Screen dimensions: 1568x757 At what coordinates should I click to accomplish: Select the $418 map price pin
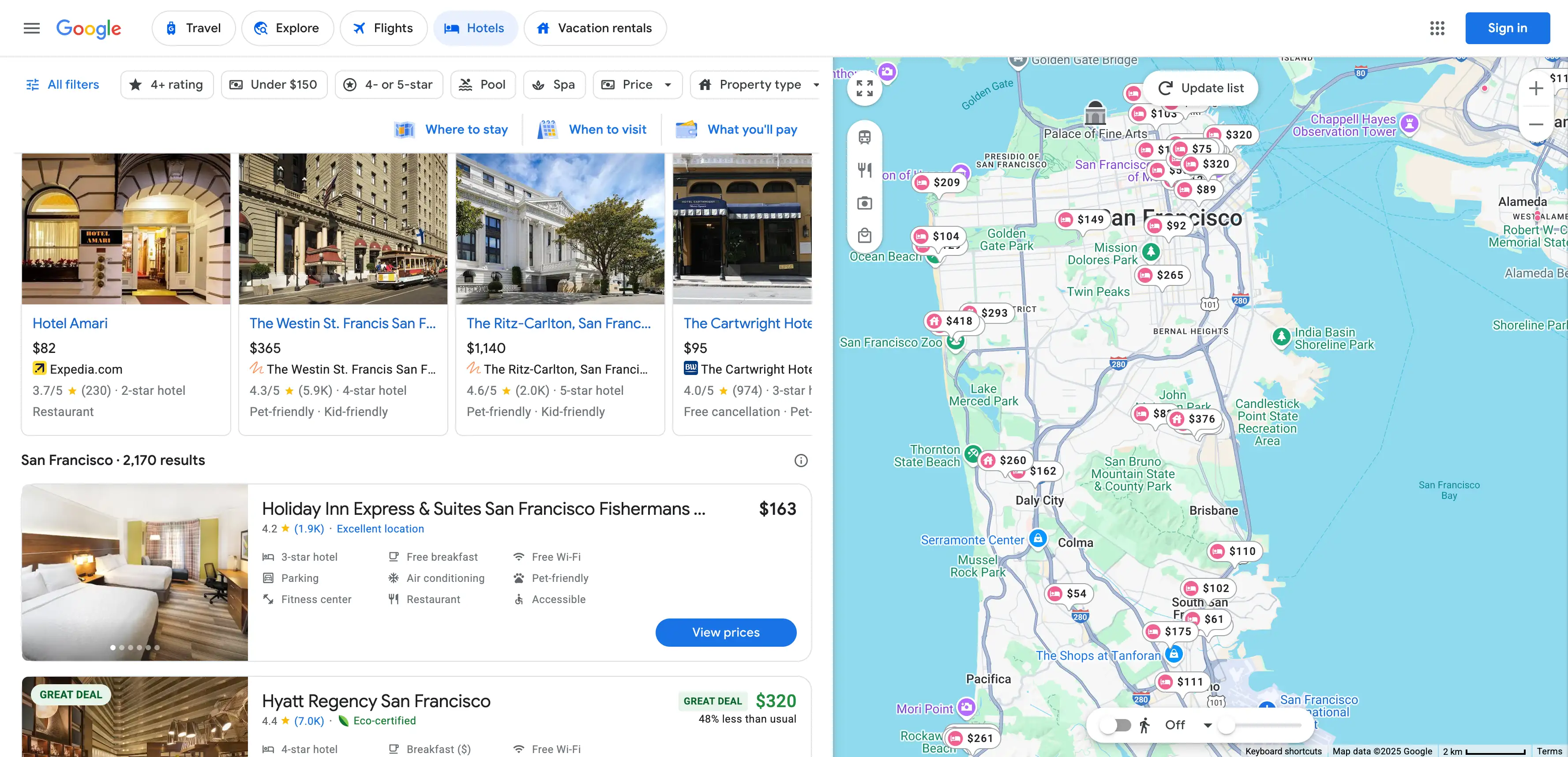[x=951, y=321]
